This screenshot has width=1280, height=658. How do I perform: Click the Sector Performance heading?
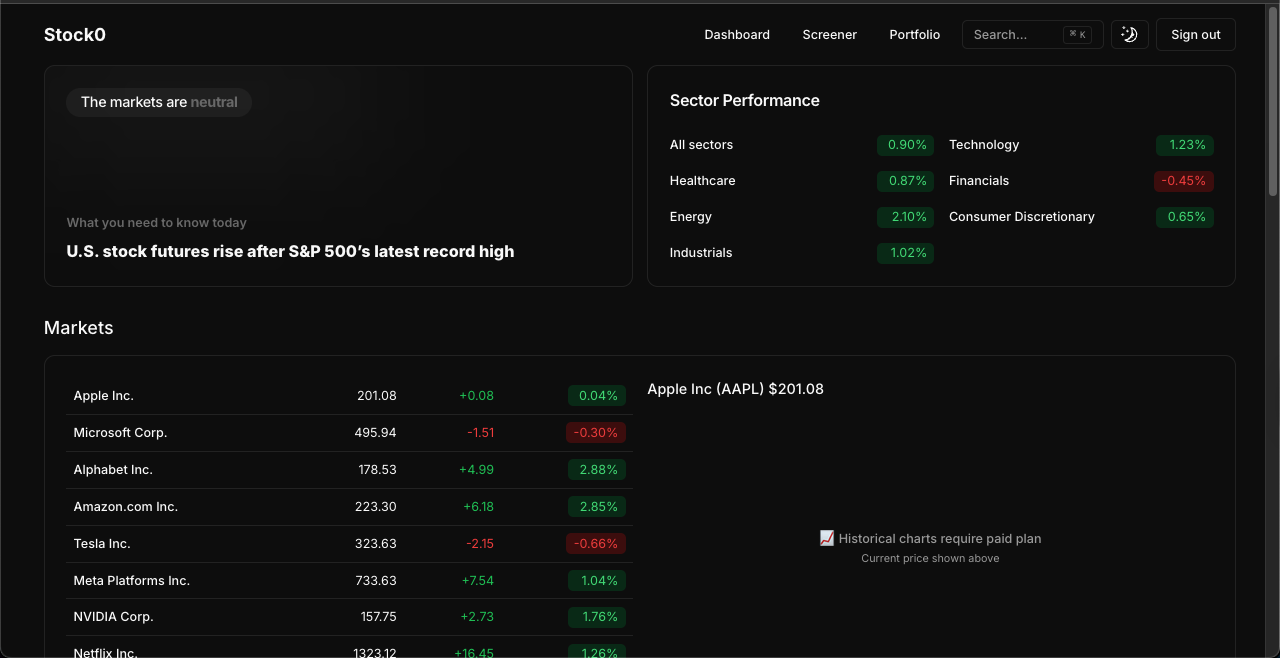point(744,100)
